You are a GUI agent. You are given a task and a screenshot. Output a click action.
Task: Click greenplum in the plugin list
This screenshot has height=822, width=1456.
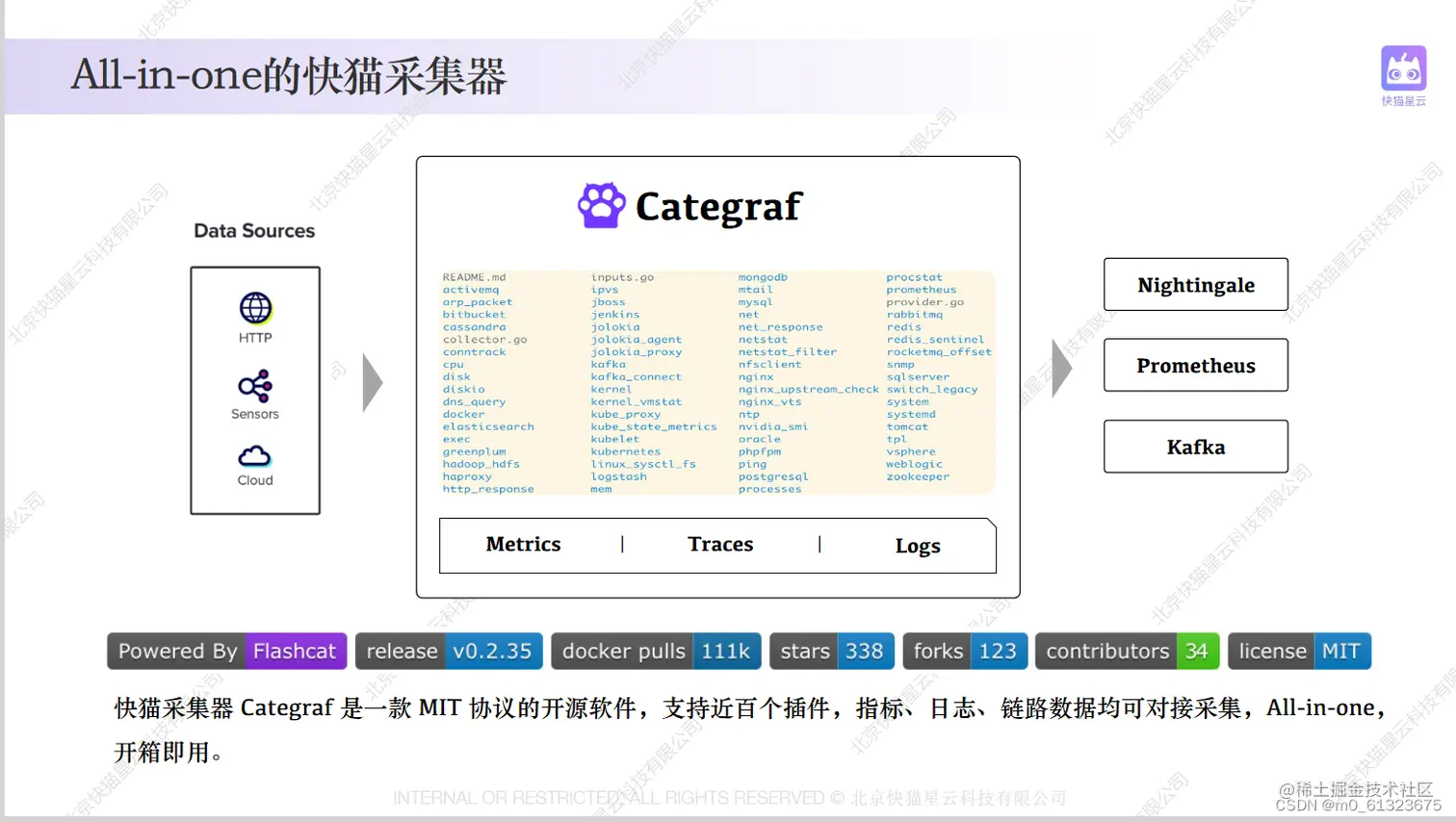coord(474,451)
